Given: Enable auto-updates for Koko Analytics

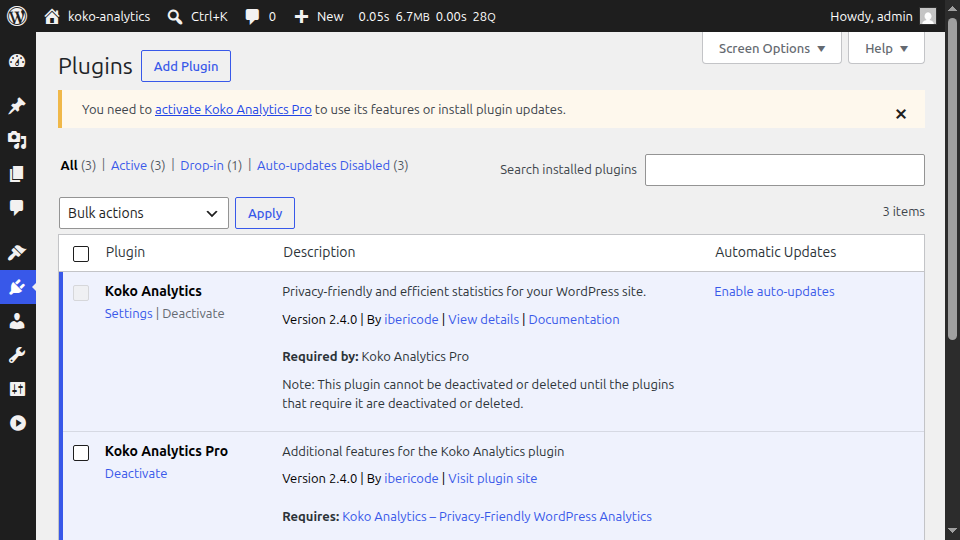Looking at the screenshot, I should click(774, 291).
